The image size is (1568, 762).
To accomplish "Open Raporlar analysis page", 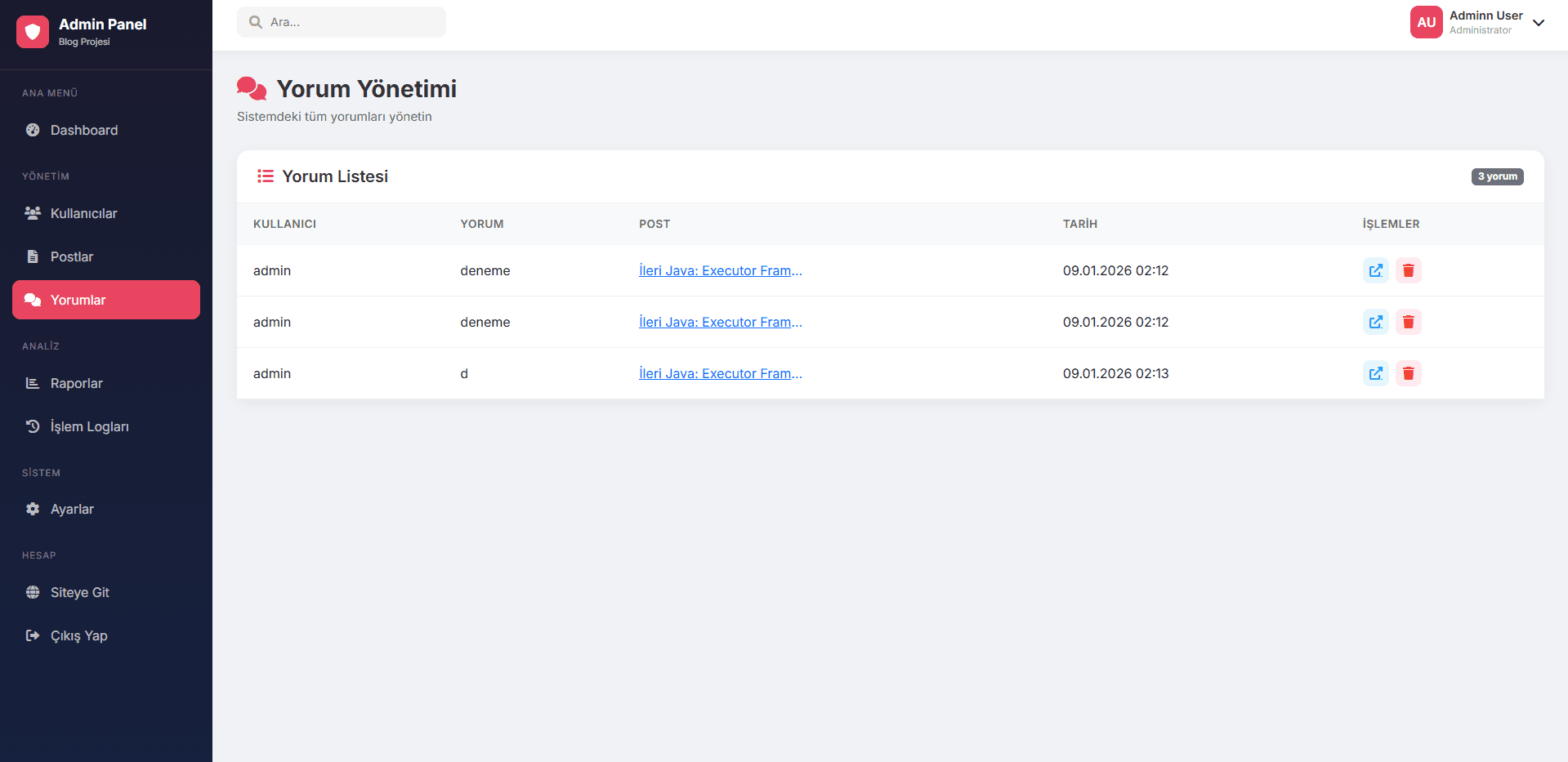I will point(76,383).
